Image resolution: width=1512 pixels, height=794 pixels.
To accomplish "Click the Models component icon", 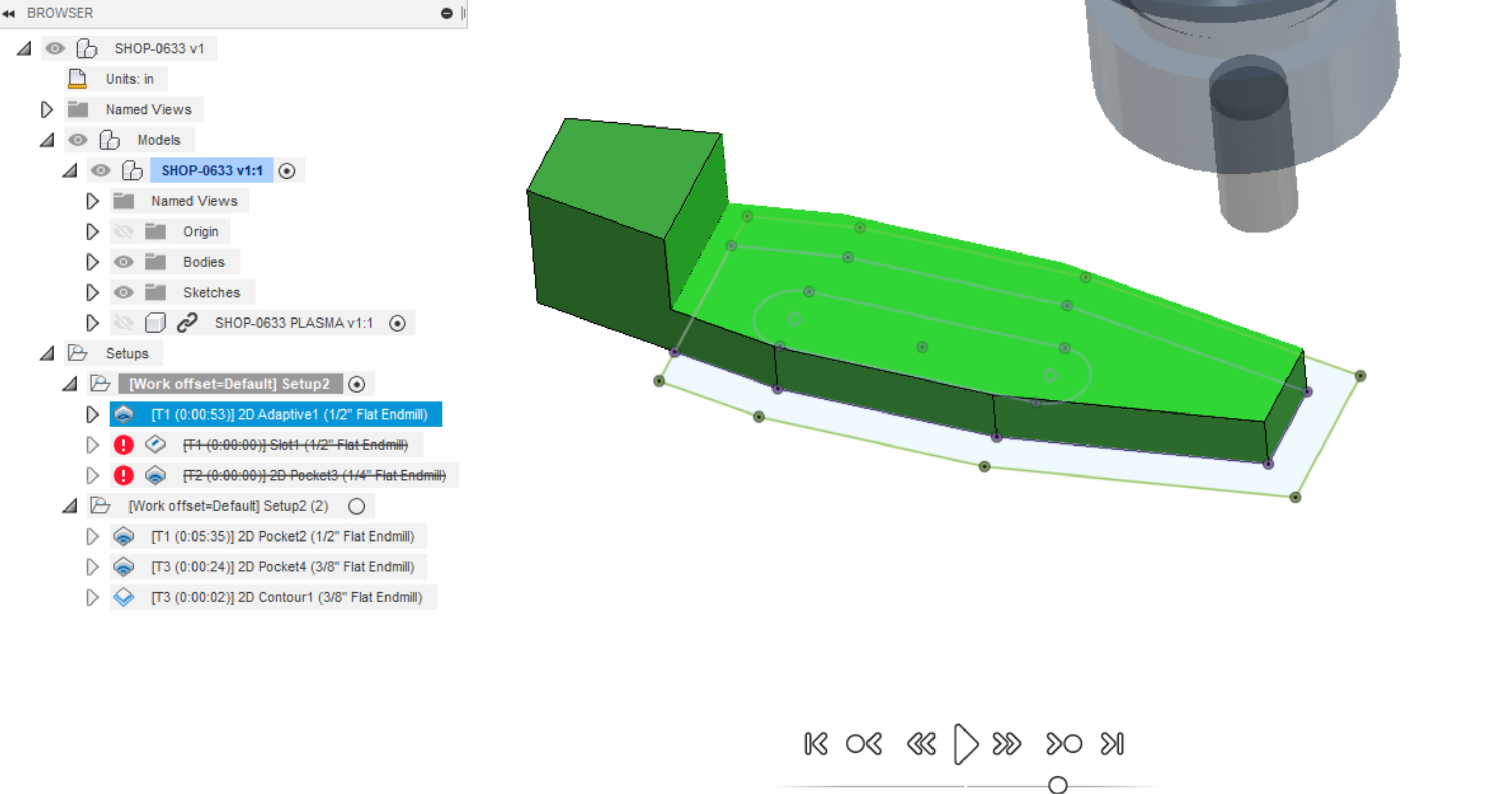I will [x=109, y=140].
